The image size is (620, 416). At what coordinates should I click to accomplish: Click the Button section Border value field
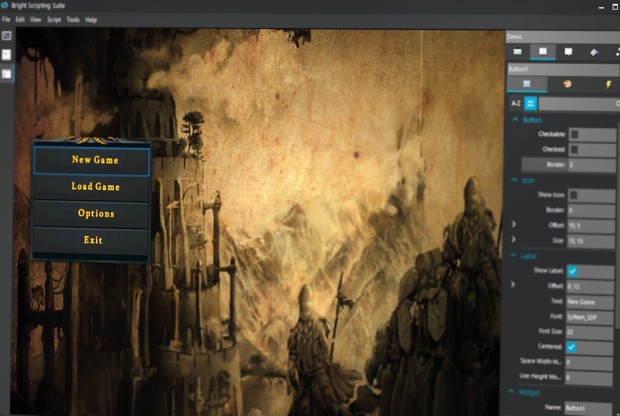click(x=592, y=165)
